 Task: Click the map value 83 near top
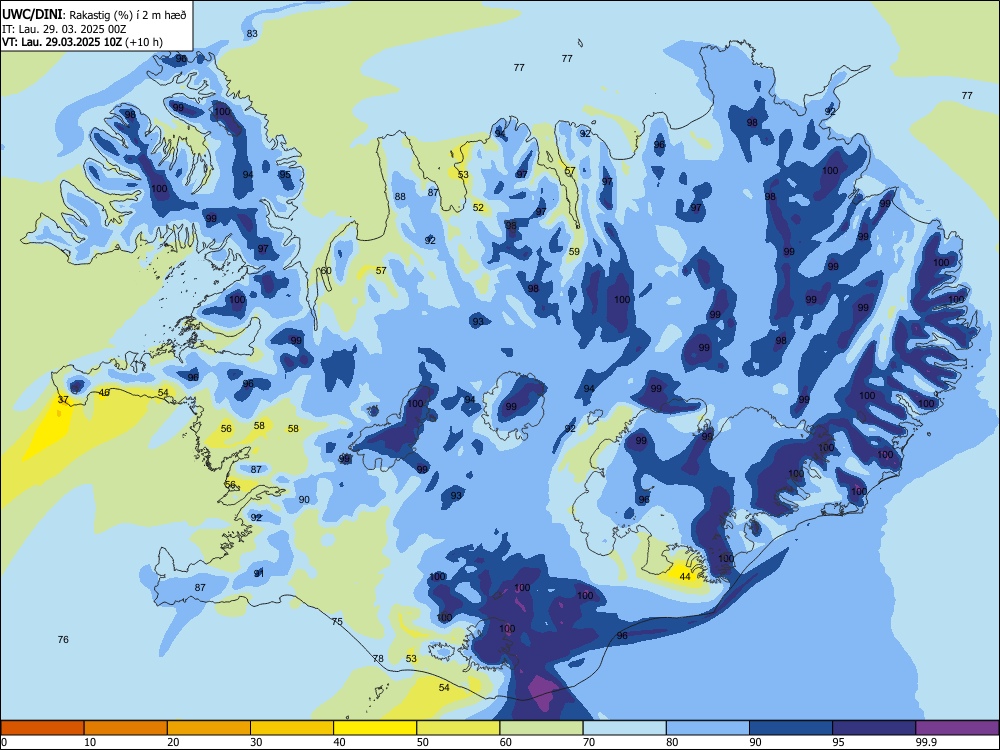click(x=253, y=33)
